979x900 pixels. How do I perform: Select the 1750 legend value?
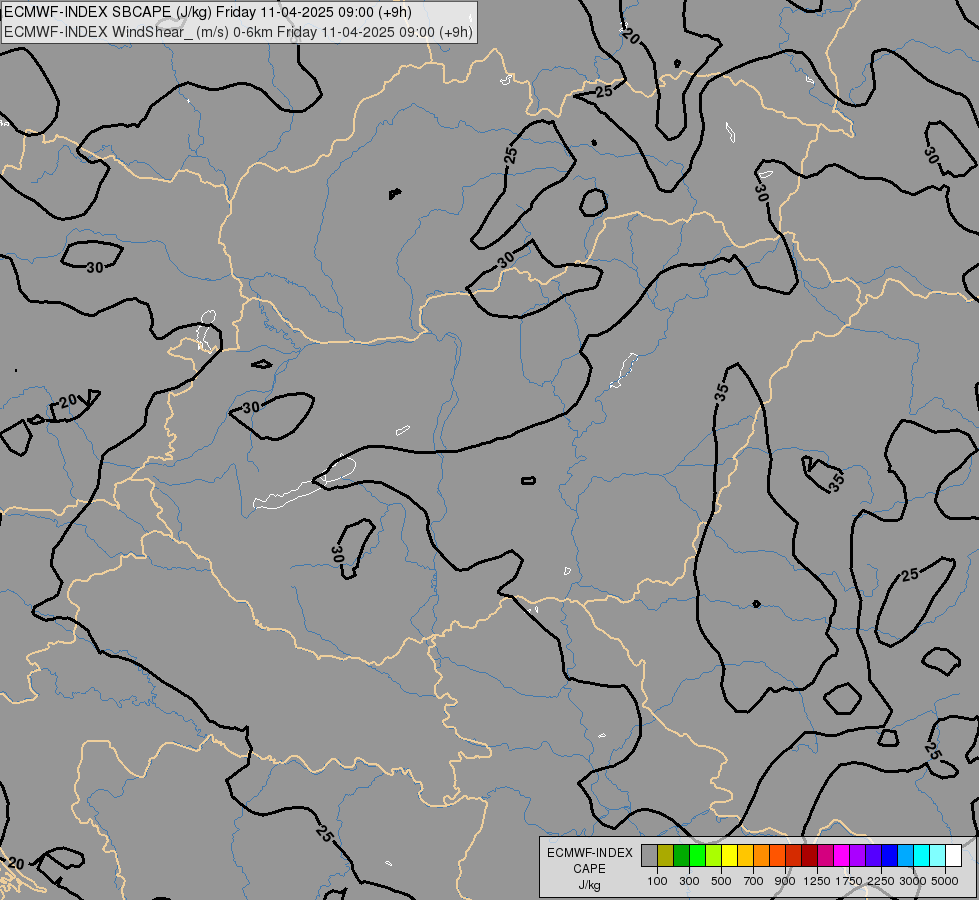tap(849, 881)
